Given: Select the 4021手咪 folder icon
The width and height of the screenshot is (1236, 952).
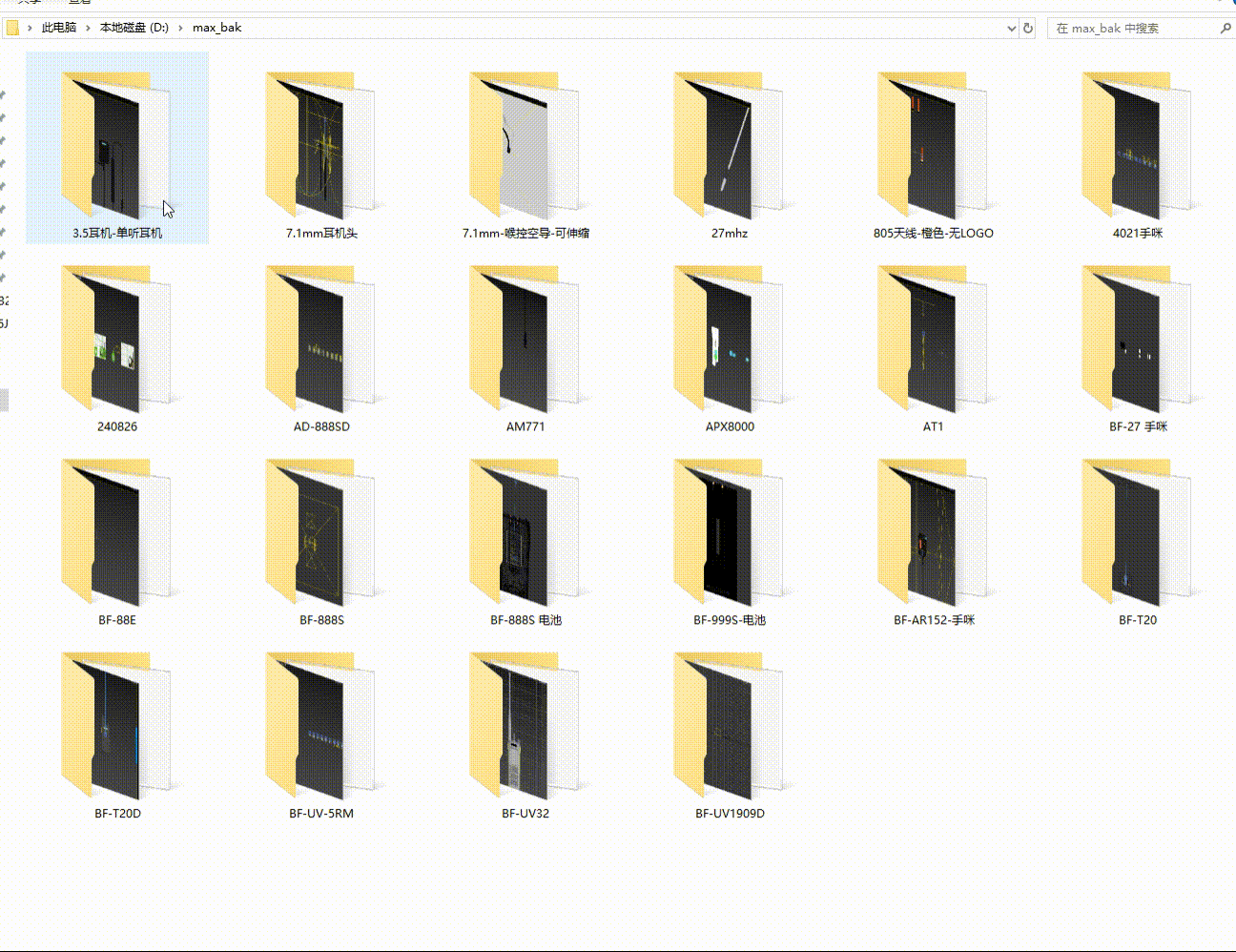Looking at the screenshot, I should coord(1137,145).
